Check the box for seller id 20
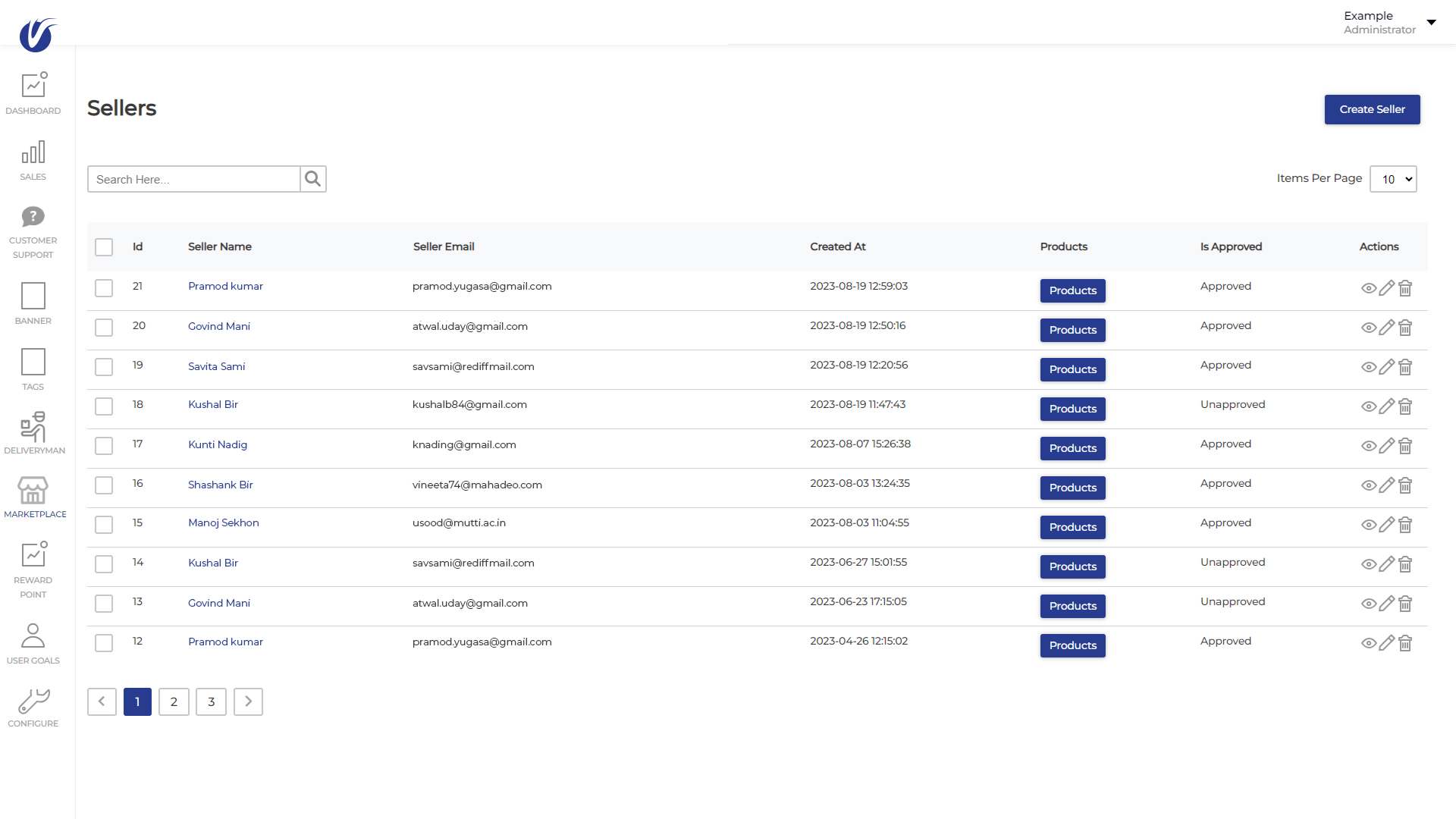 [104, 328]
